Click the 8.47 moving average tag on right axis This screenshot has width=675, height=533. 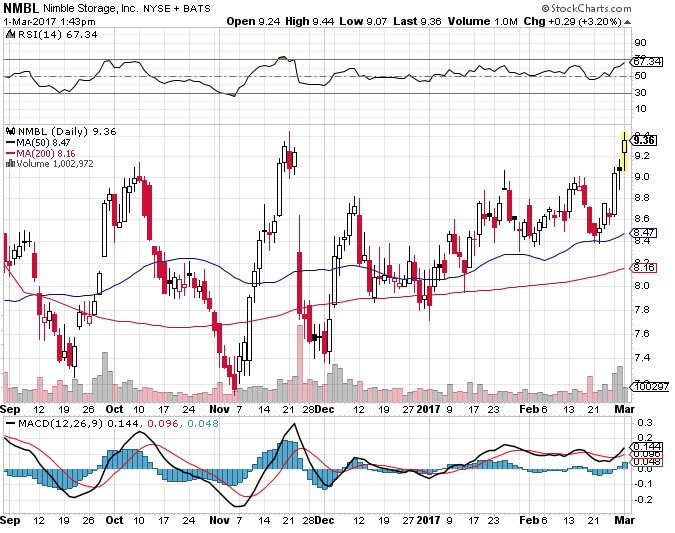(644, 233)
